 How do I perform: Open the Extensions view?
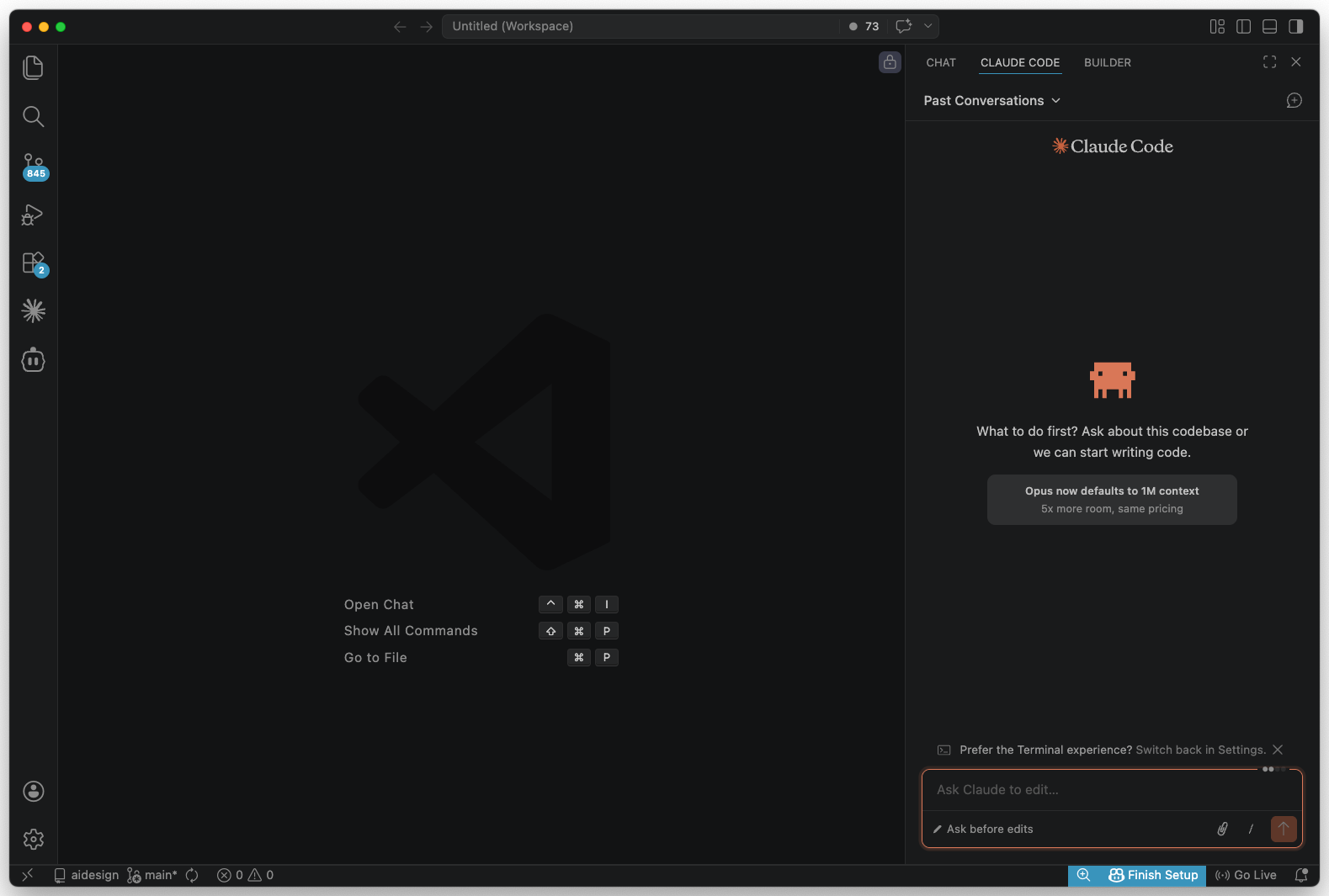(x=34, y=263)
